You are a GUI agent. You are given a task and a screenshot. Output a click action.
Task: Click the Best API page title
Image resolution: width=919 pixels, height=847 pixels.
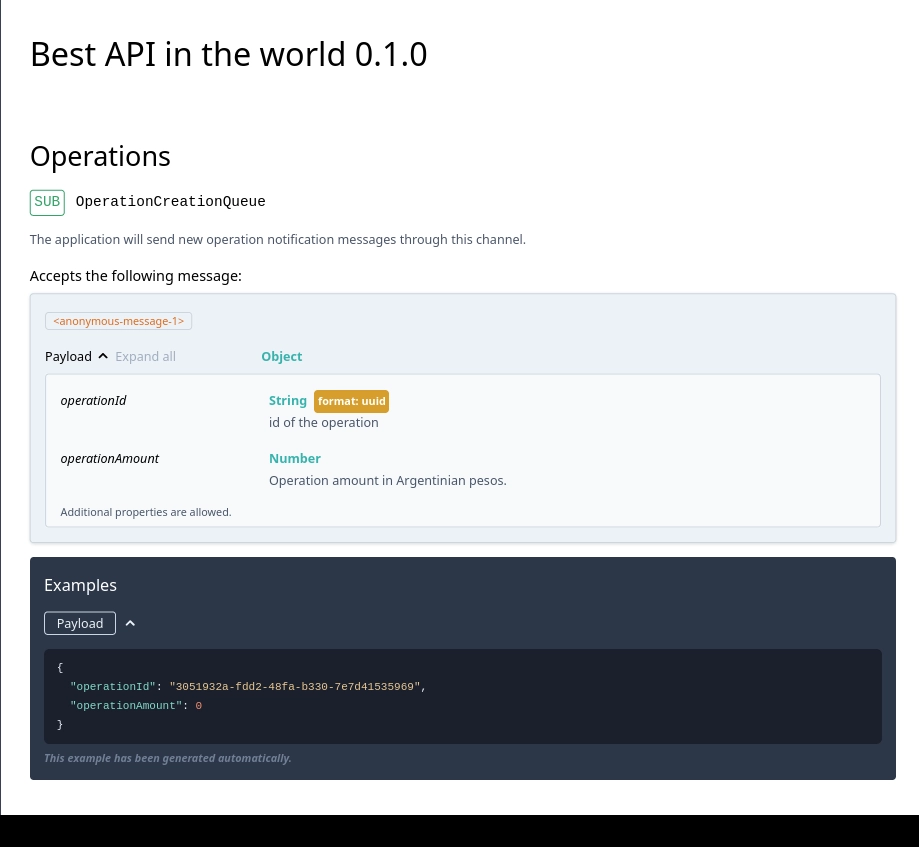[228, 54]
